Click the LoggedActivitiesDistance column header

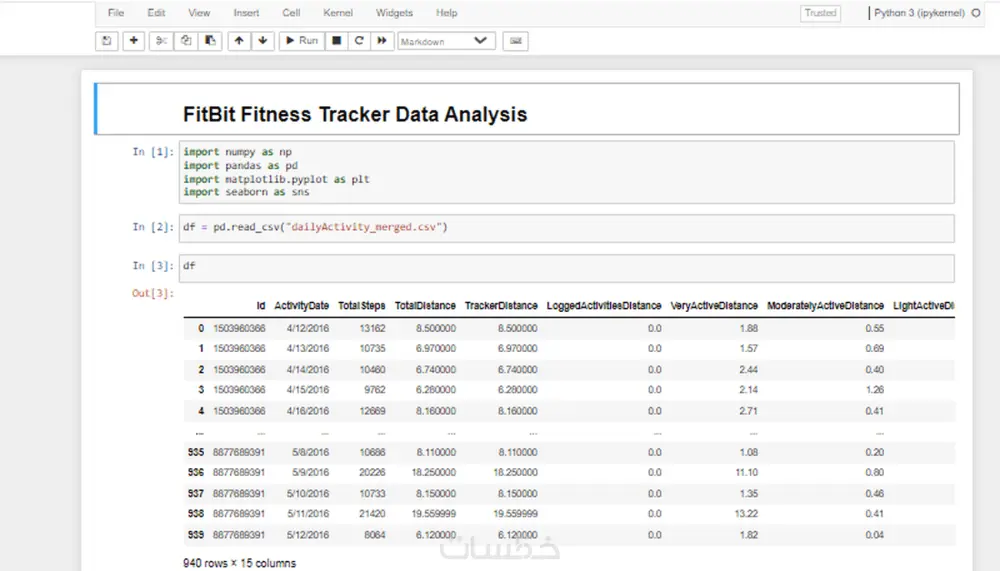pos(604,306)
